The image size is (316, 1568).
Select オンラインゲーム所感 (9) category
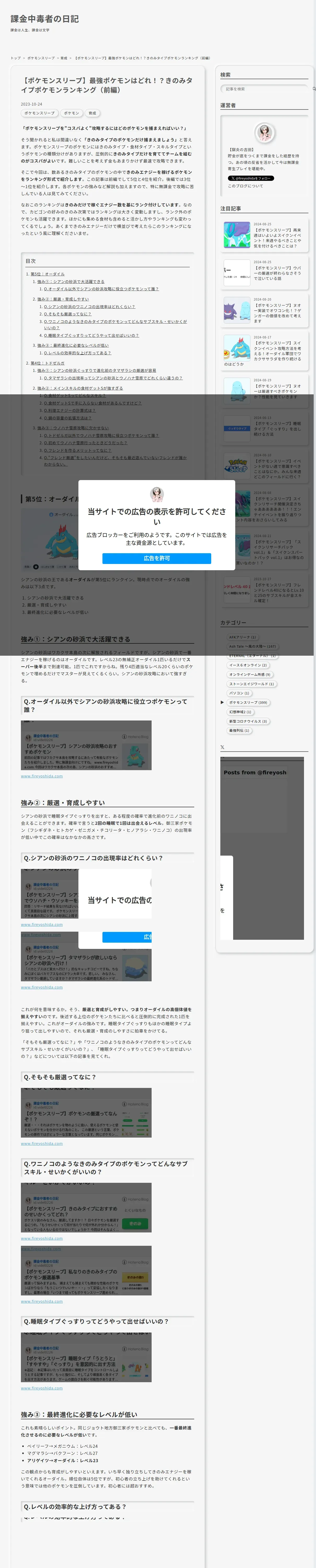(x=250, y=675)
